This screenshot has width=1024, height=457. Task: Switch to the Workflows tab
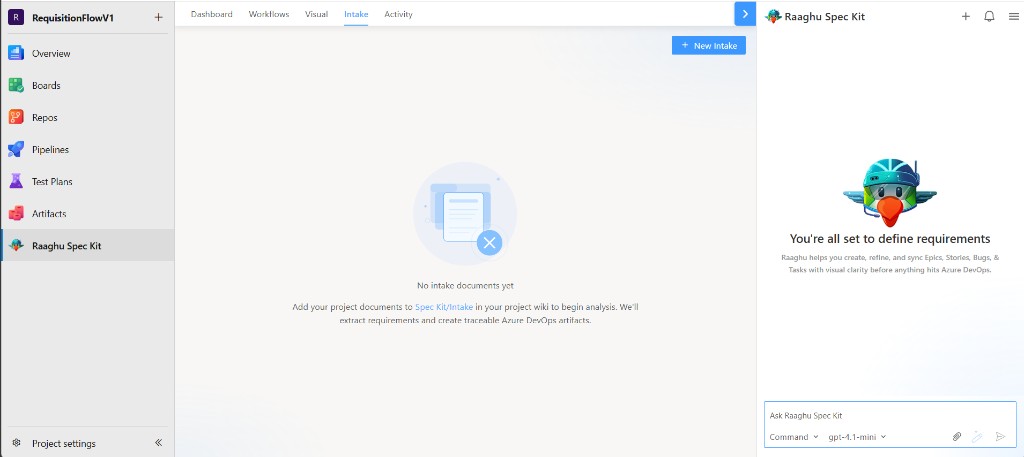pos(269,14)
